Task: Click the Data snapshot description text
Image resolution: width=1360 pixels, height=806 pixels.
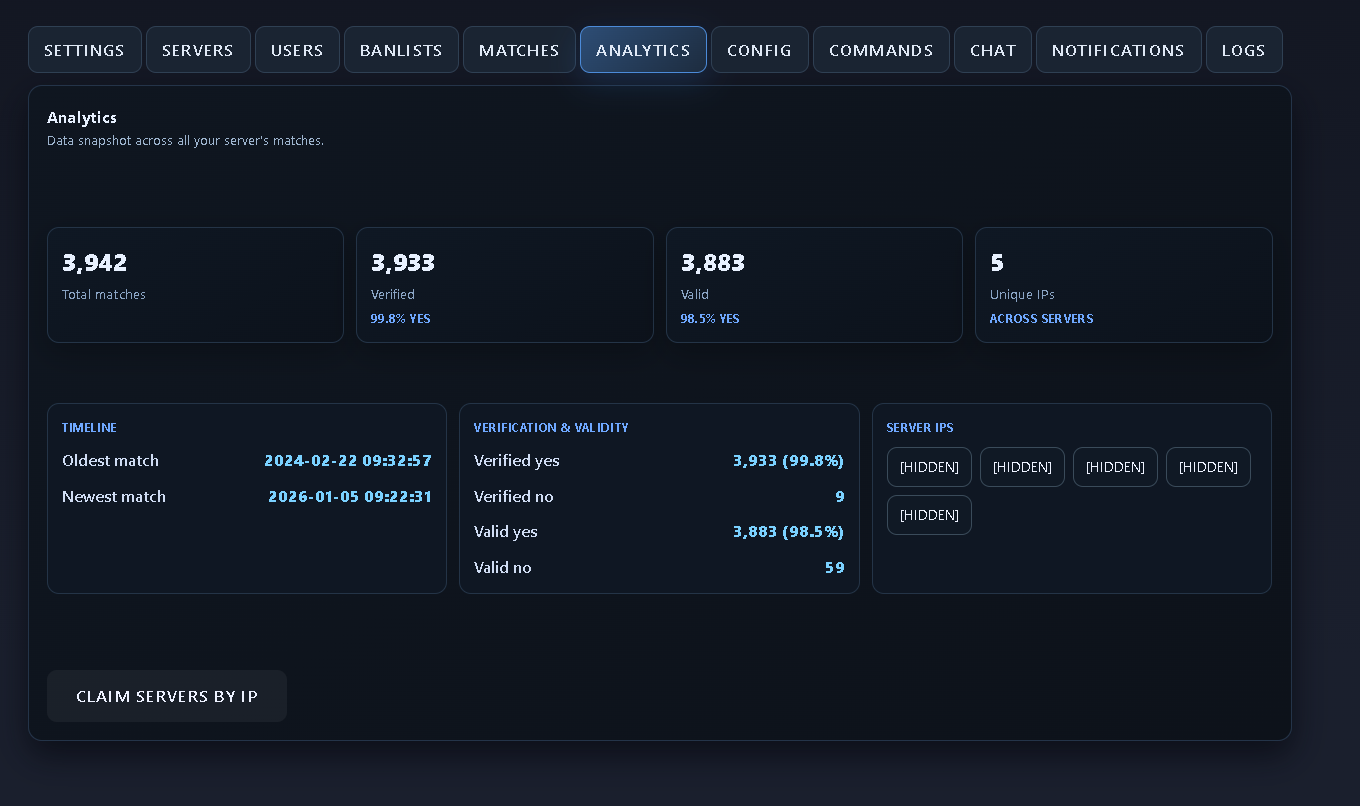Action: [x=185, y=141]
